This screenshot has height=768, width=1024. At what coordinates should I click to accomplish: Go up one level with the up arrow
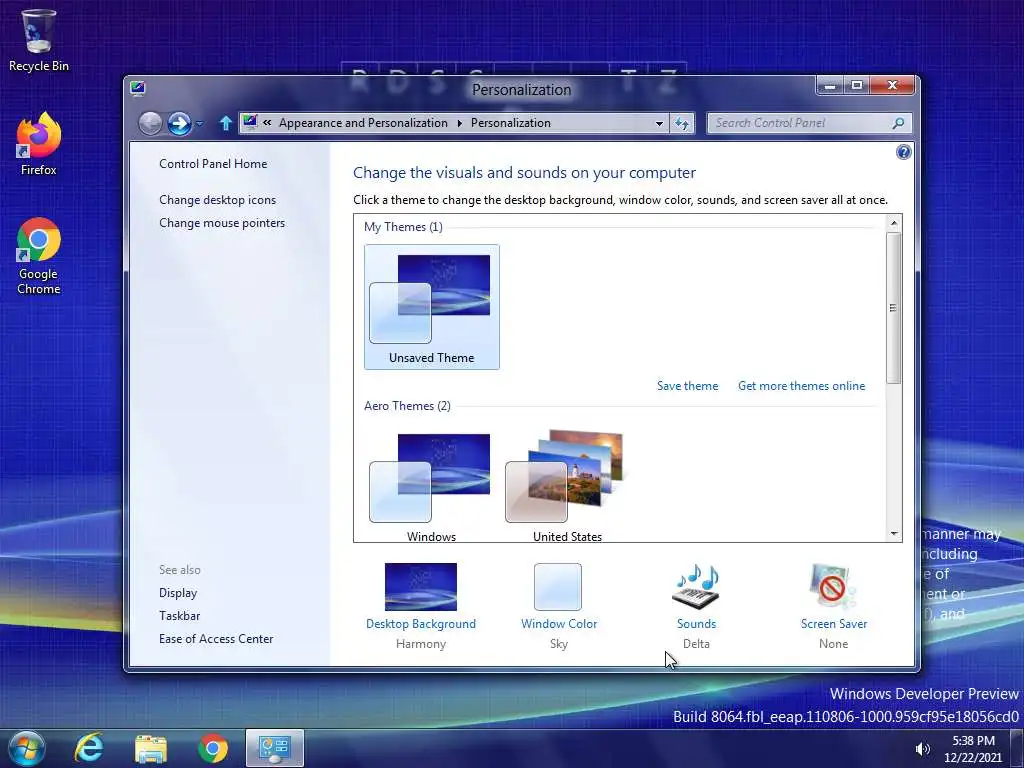[x=225, y=123]
